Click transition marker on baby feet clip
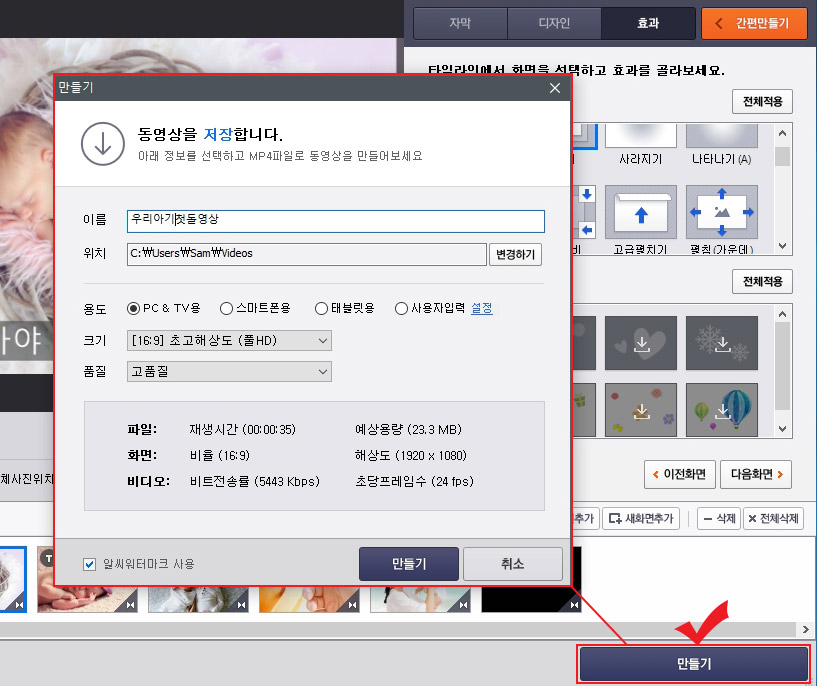This screenshot has height=686, width=817. (352, 605)
